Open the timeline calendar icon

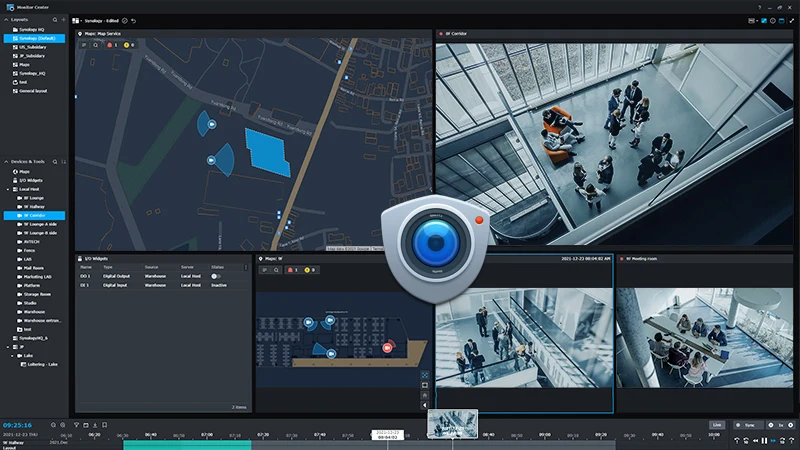tap(86, 425)
